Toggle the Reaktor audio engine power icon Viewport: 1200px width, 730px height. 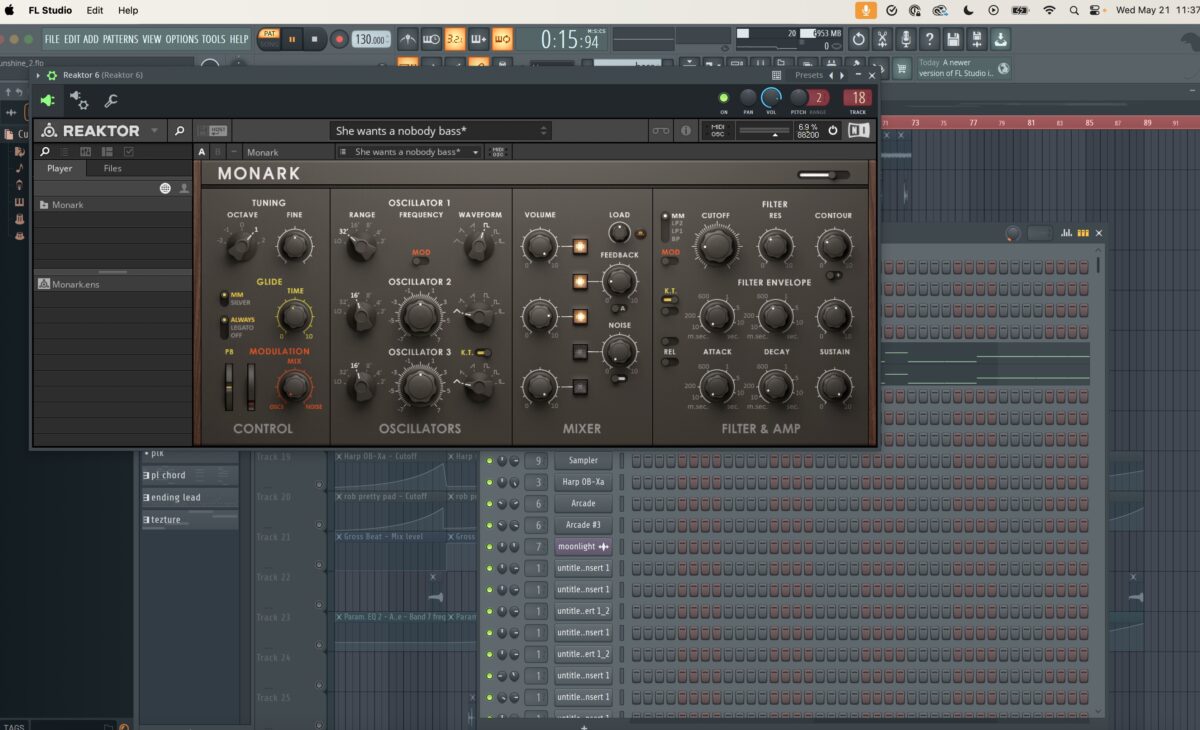tap(833, 131)
